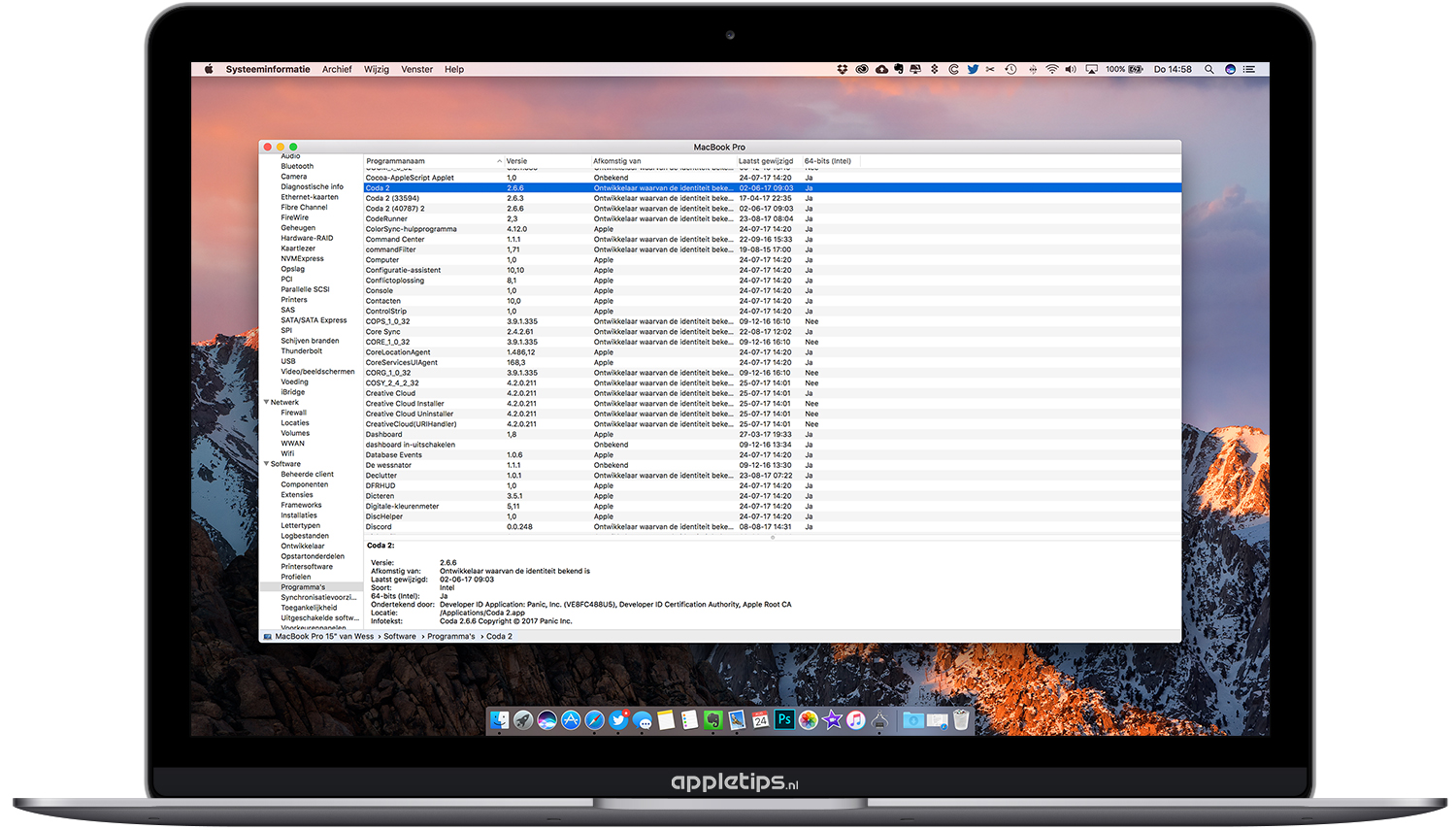1456x830 pixels.
Task: Open Finder from the Dock
Action: [x=500, y=720]
